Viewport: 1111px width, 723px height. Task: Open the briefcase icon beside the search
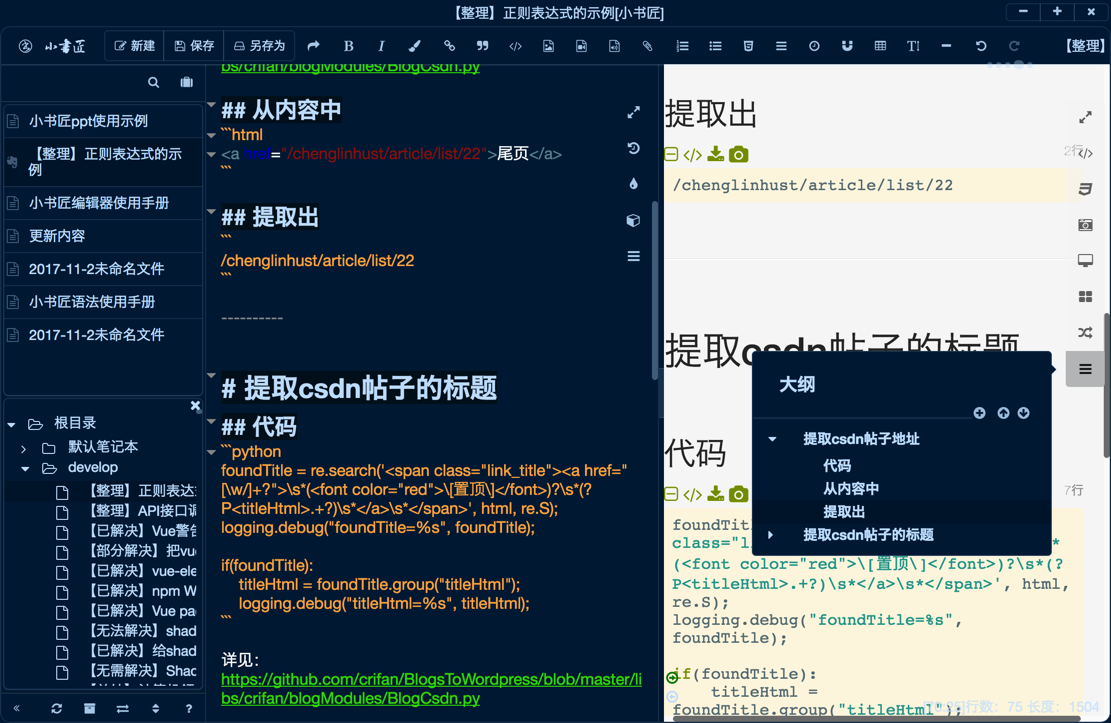[x=186, y=82]
